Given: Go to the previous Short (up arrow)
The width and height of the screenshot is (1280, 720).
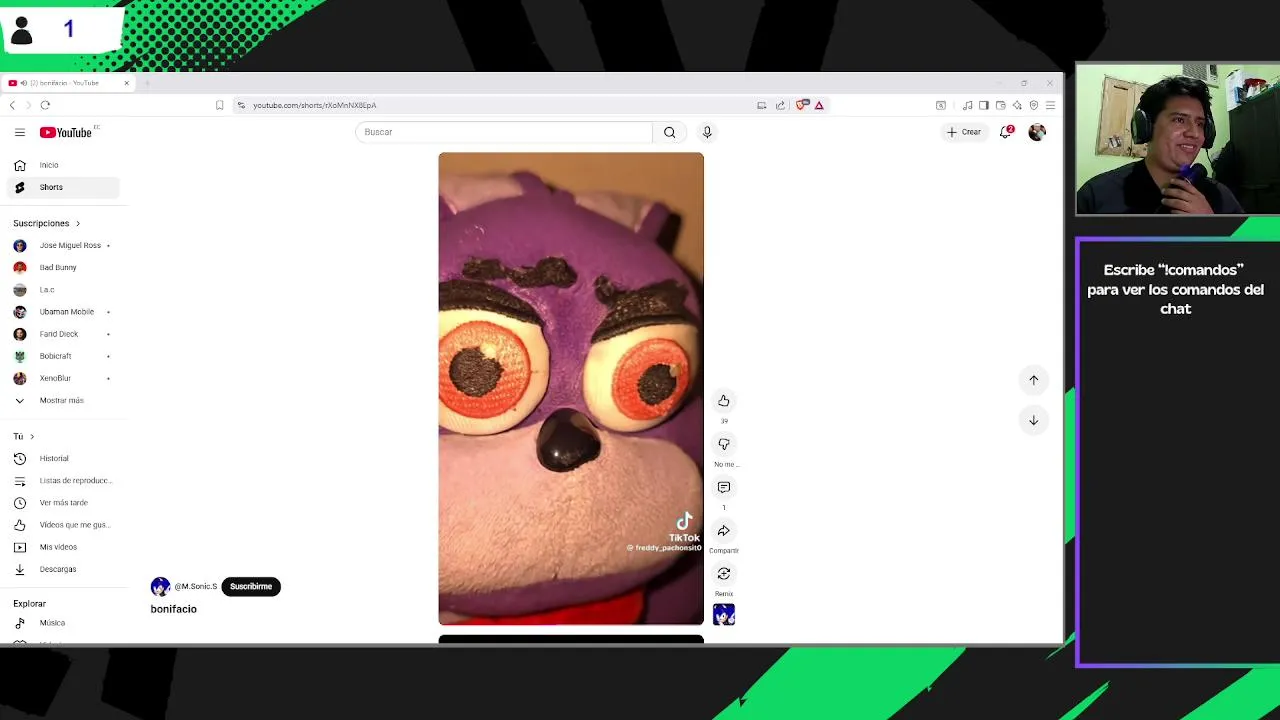Looking at the screenshot, I should [1034, 380].
